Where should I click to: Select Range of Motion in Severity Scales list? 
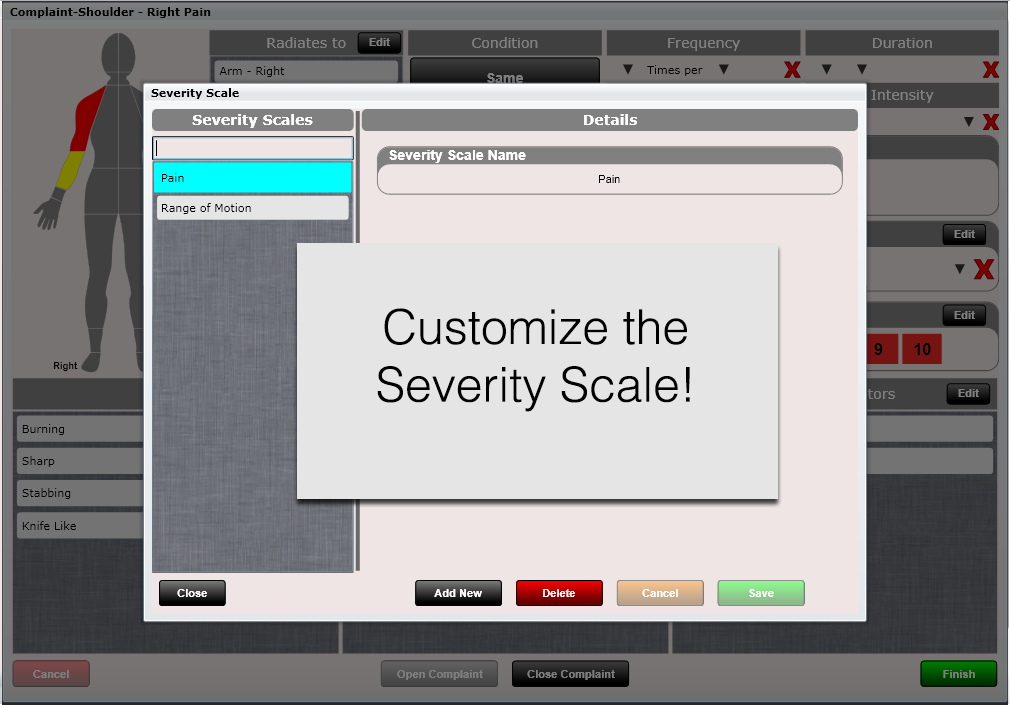pos(252,208)
